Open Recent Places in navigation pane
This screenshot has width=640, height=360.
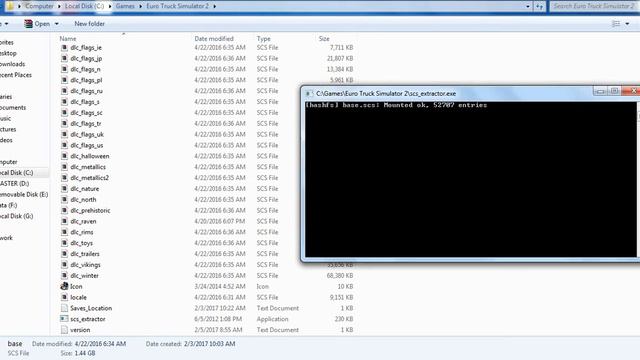coord(16,75)
